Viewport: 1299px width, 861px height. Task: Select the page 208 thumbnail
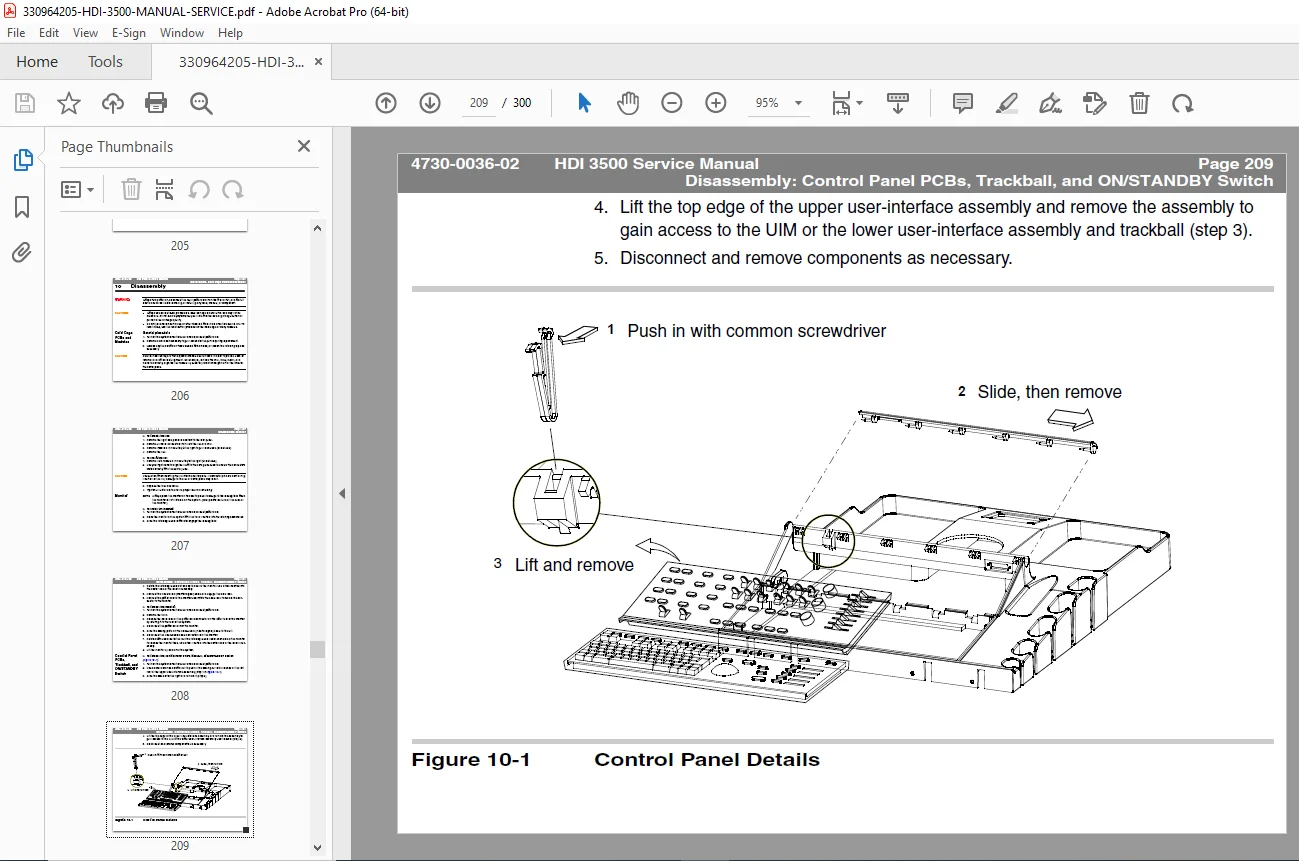179,630
